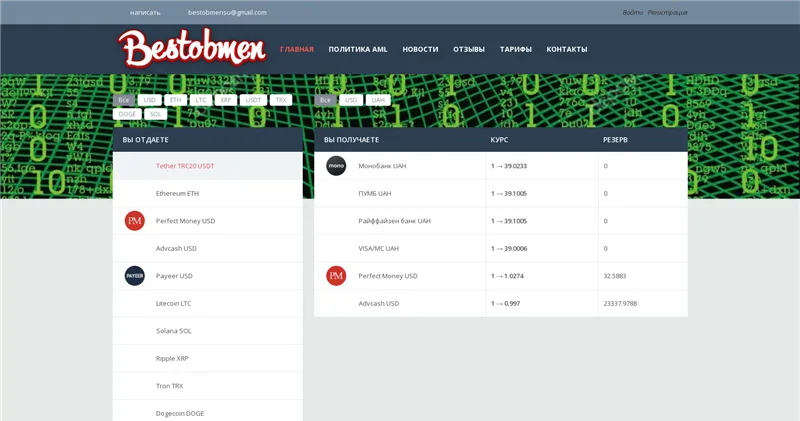Choose Райффайзен банк UAH to receive
The height and width of the screenshot is (421, 800).
pos(501,221)
